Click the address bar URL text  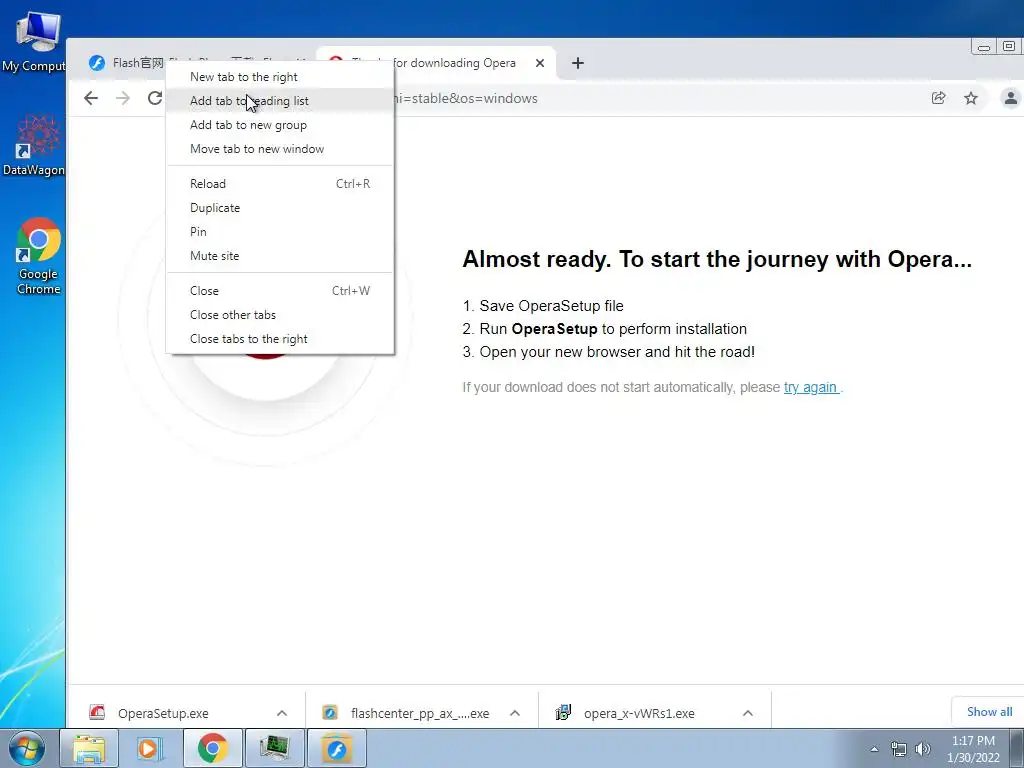point(466,98)
